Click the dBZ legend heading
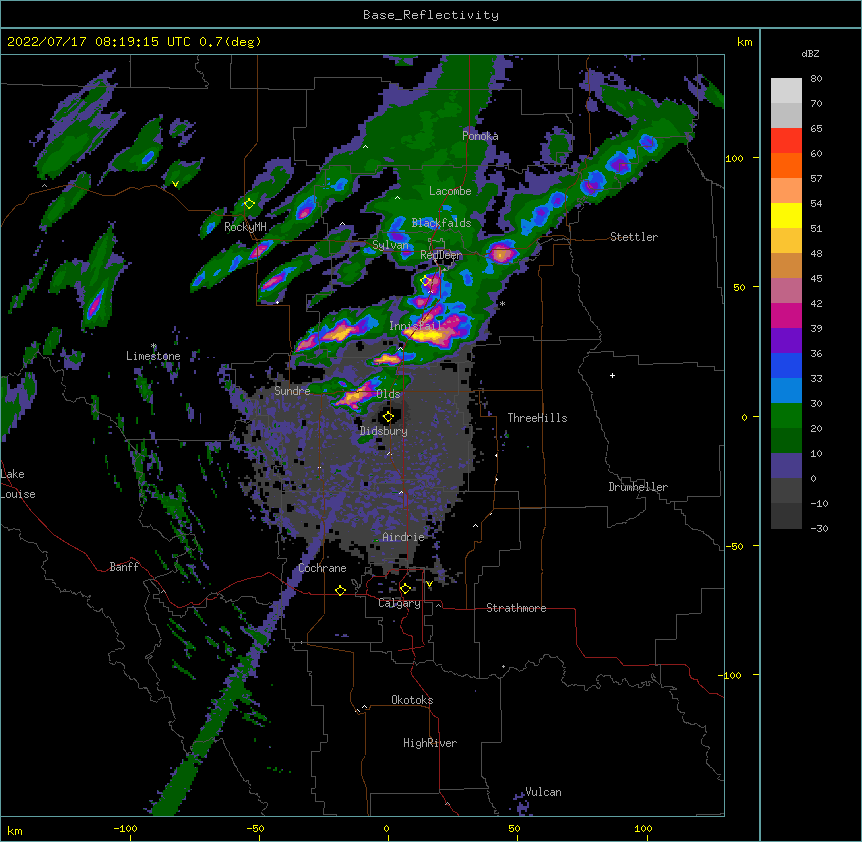The height and width of the screenshot is (842, 862). point(810,53)
